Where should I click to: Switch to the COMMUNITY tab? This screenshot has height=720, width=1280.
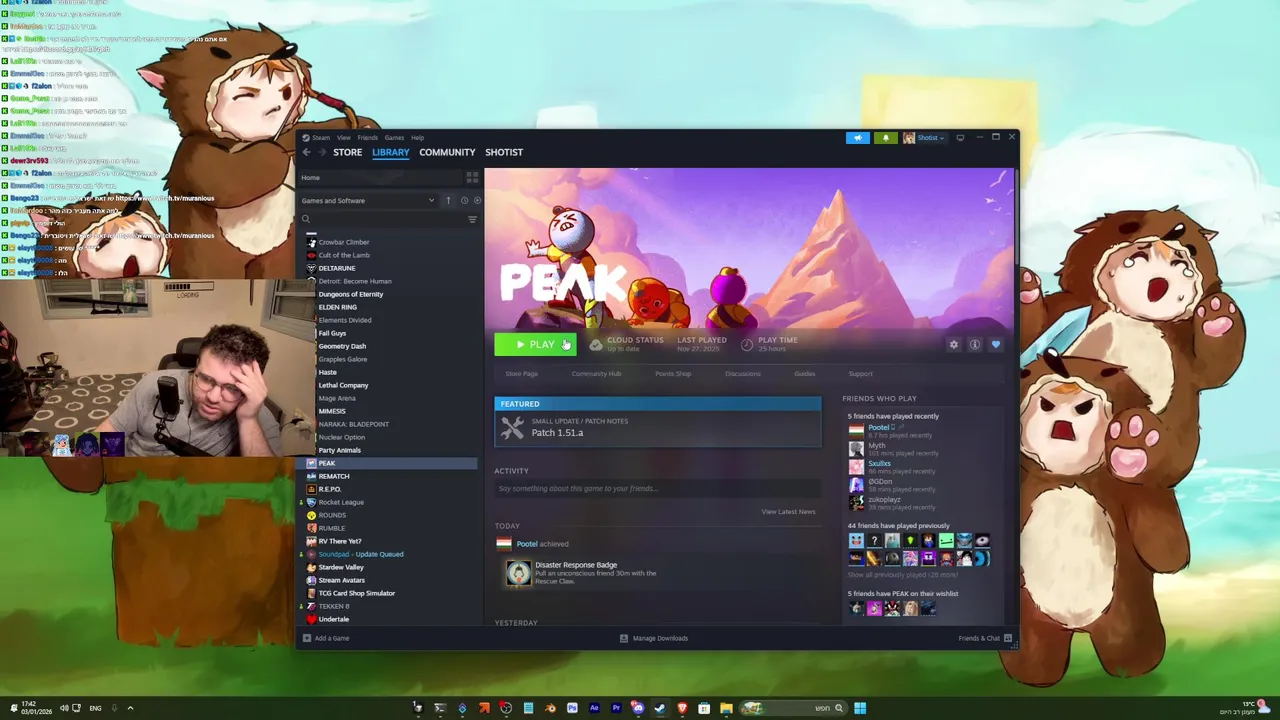[447, 152]
